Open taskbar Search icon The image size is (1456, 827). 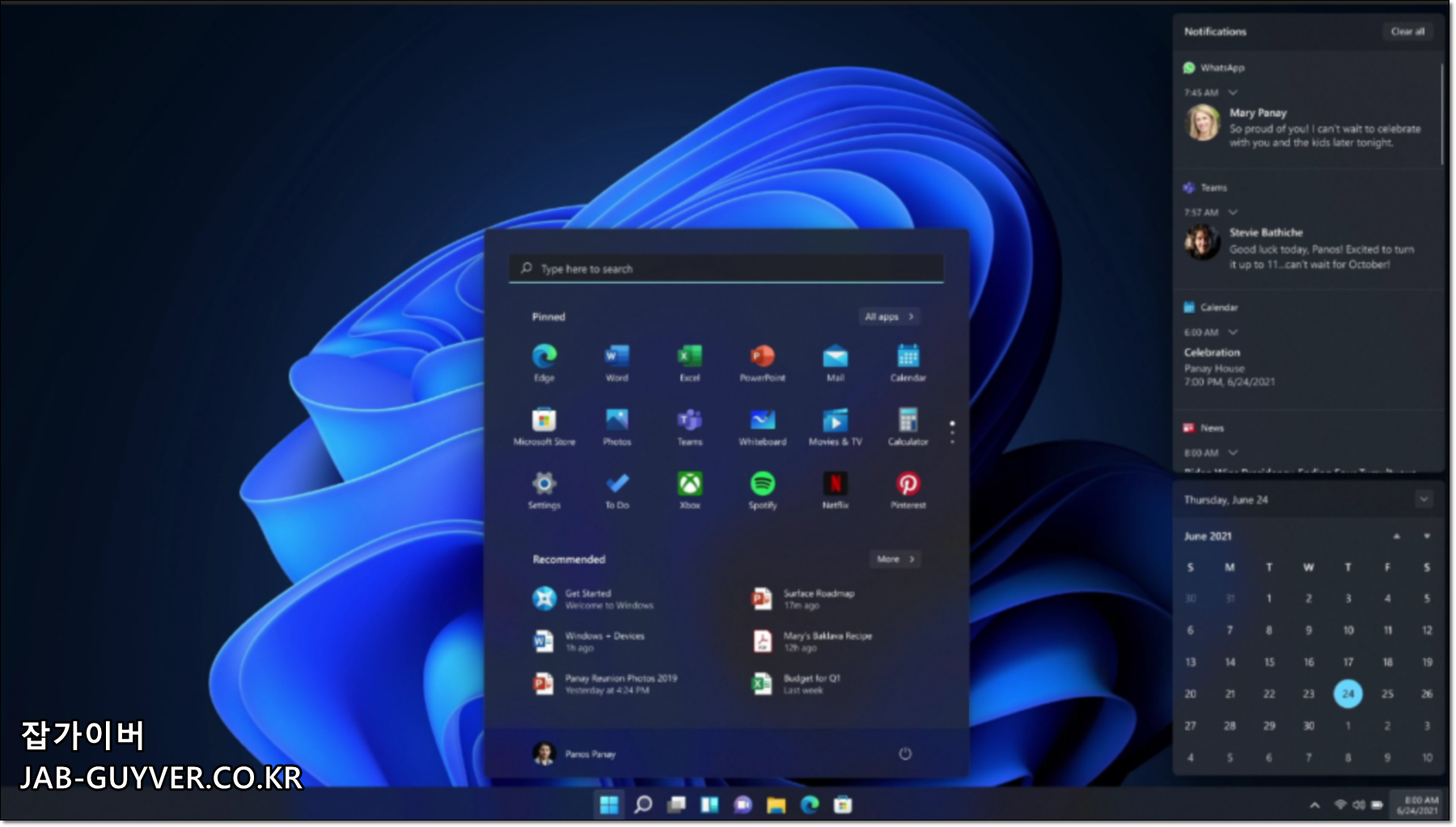click(643, 804)
